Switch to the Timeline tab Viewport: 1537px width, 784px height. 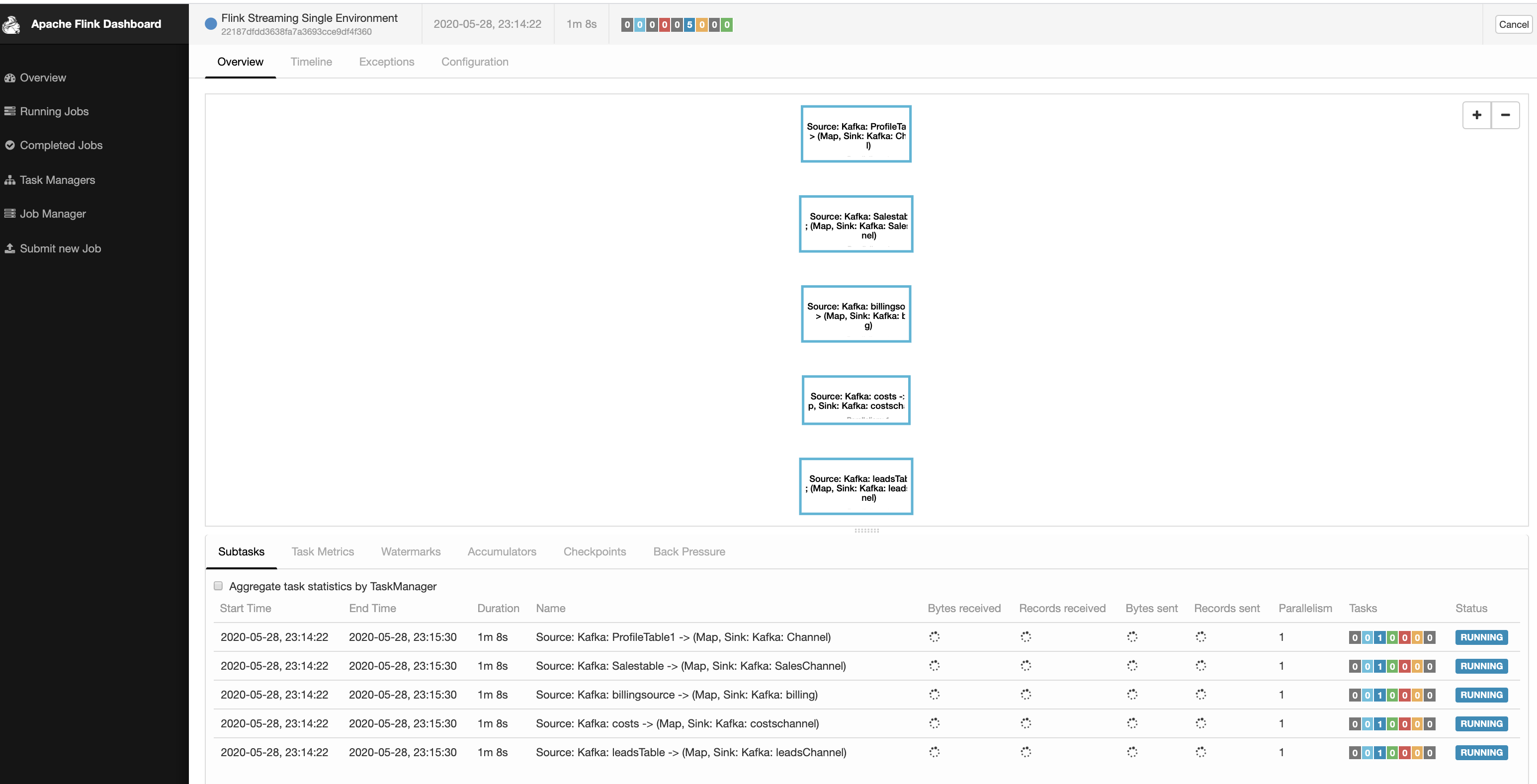click(x=311, y=62)
